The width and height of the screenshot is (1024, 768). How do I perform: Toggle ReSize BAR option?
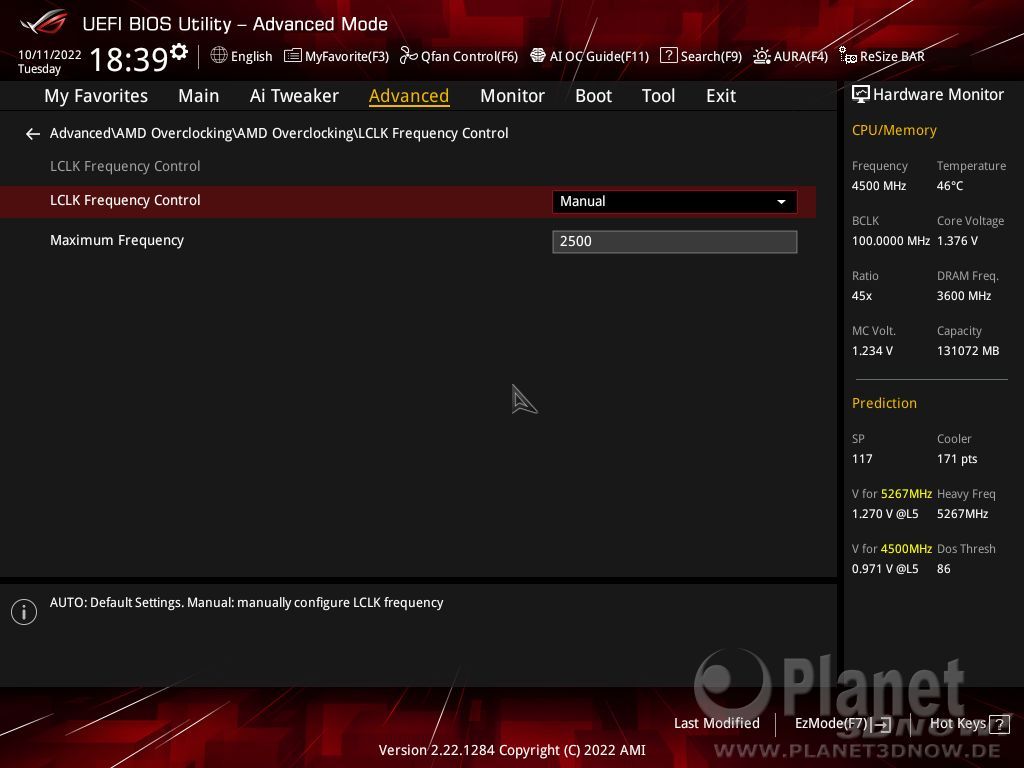point(882,56)
